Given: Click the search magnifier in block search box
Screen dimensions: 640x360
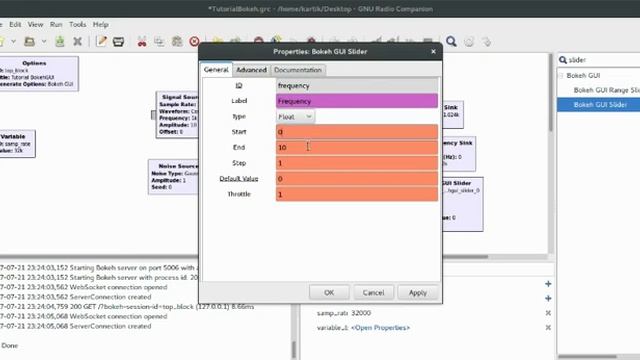Looking at the screenshot, I should point(563,60).
